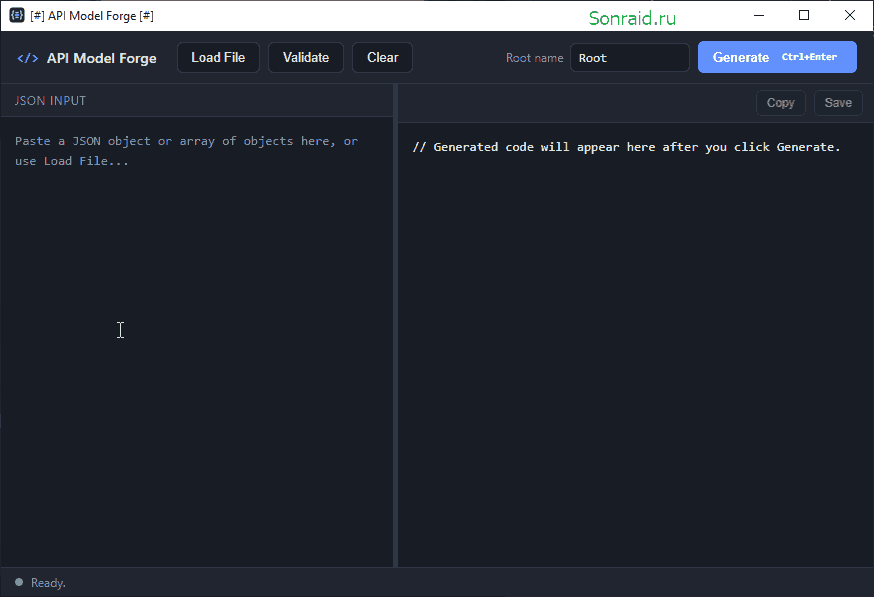Click the Generate button
The height and width of the screenshot is (597, 874).
(x=777, y=57)
